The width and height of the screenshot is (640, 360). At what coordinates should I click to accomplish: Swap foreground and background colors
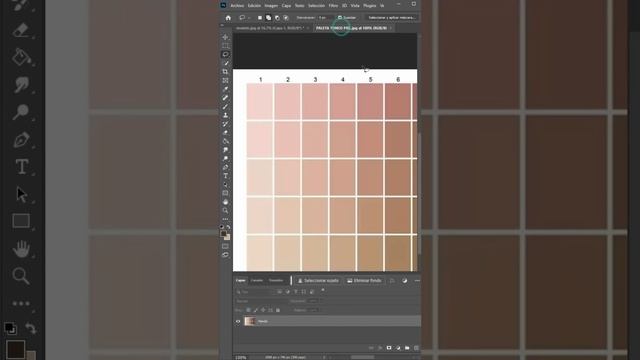click(228, 227)
